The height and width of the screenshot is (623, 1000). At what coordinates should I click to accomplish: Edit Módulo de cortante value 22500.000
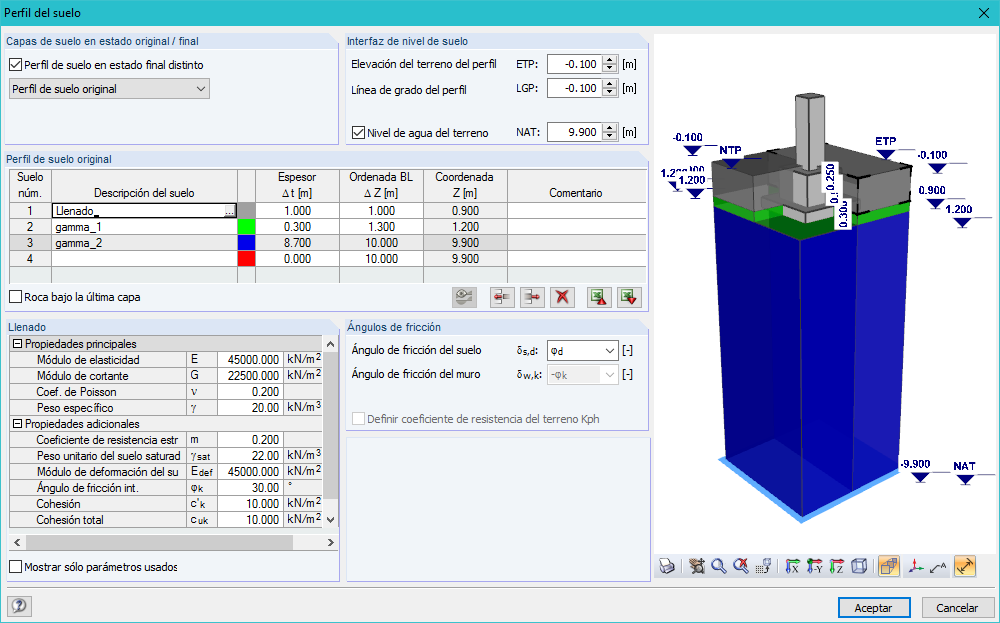[250, 376]
